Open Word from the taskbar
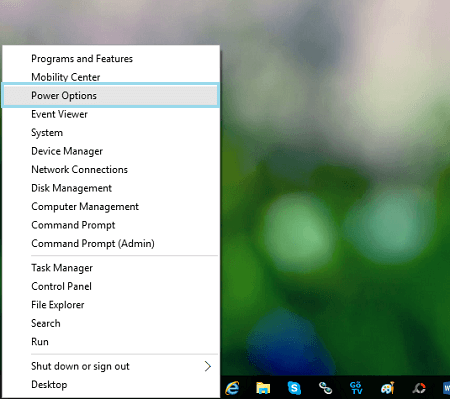Screen dimensions: 450x399 [x=446, y=388]
